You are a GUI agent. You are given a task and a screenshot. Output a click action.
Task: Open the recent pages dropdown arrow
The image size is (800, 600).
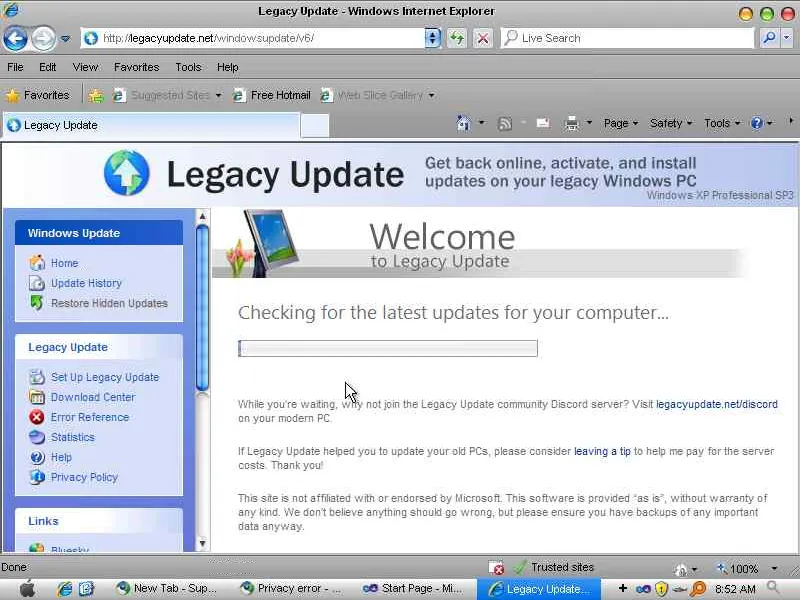[65, 38]
